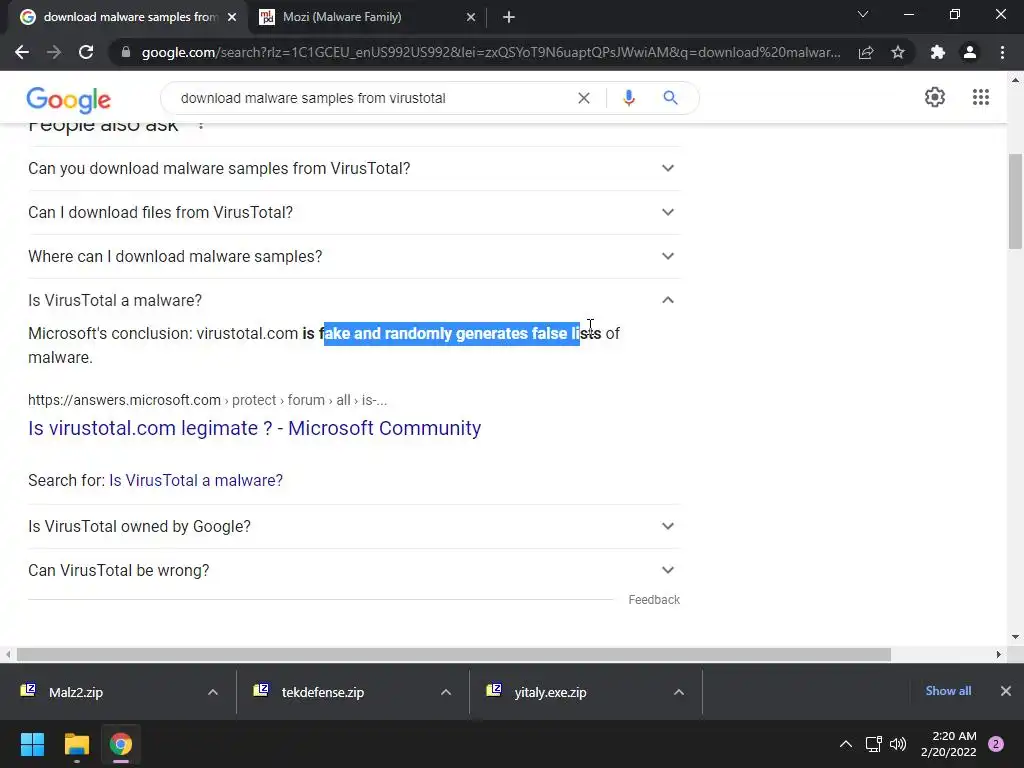Open a new browser tab

click(x=509, y=17)
